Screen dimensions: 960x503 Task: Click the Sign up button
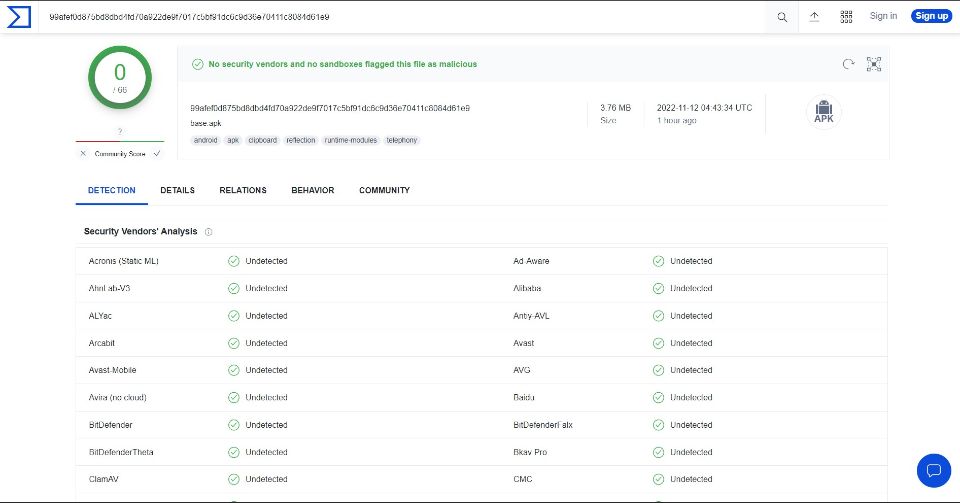(931, 16)
